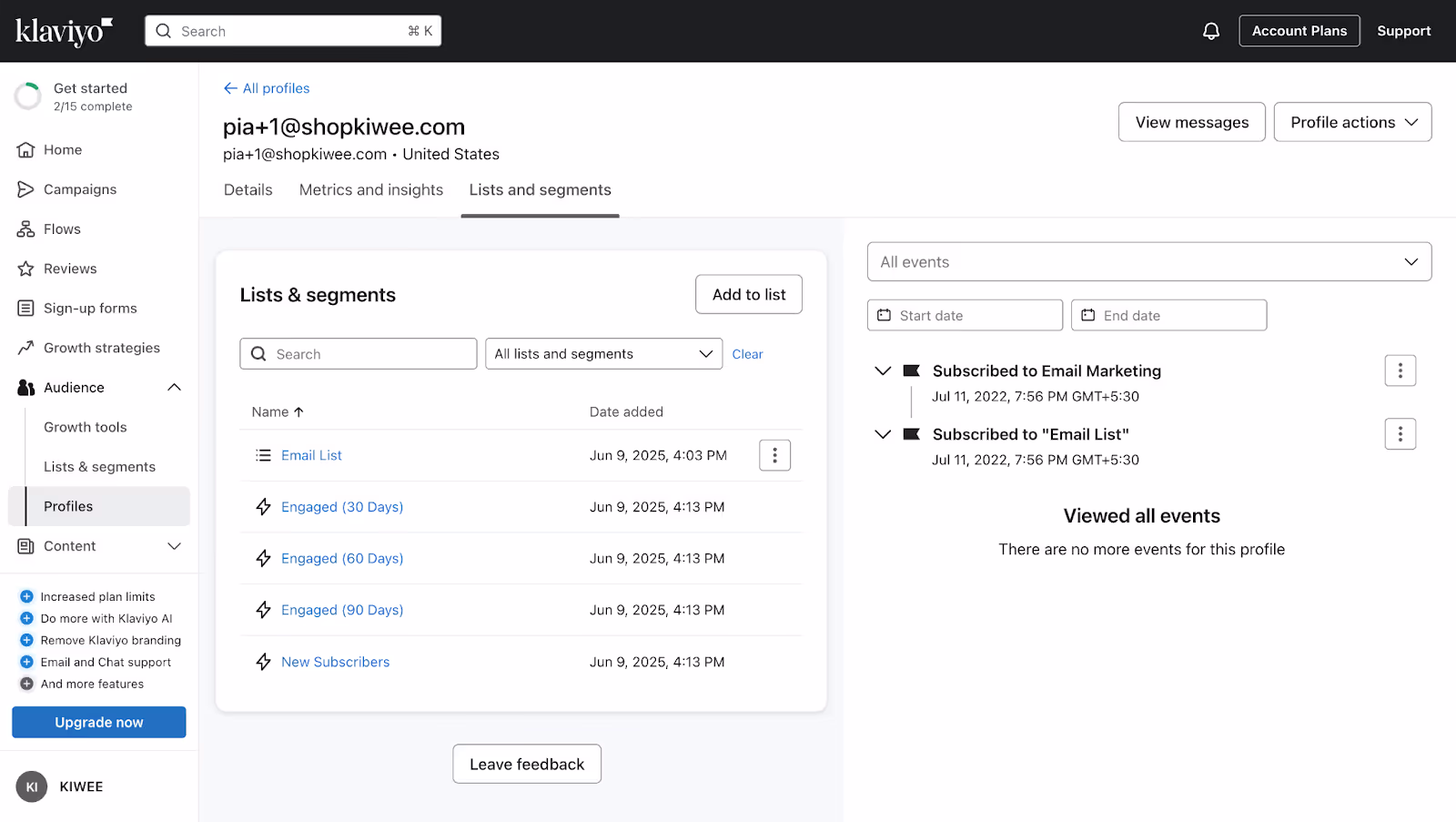Click the Name column sort arrow

tap(298, 412)
